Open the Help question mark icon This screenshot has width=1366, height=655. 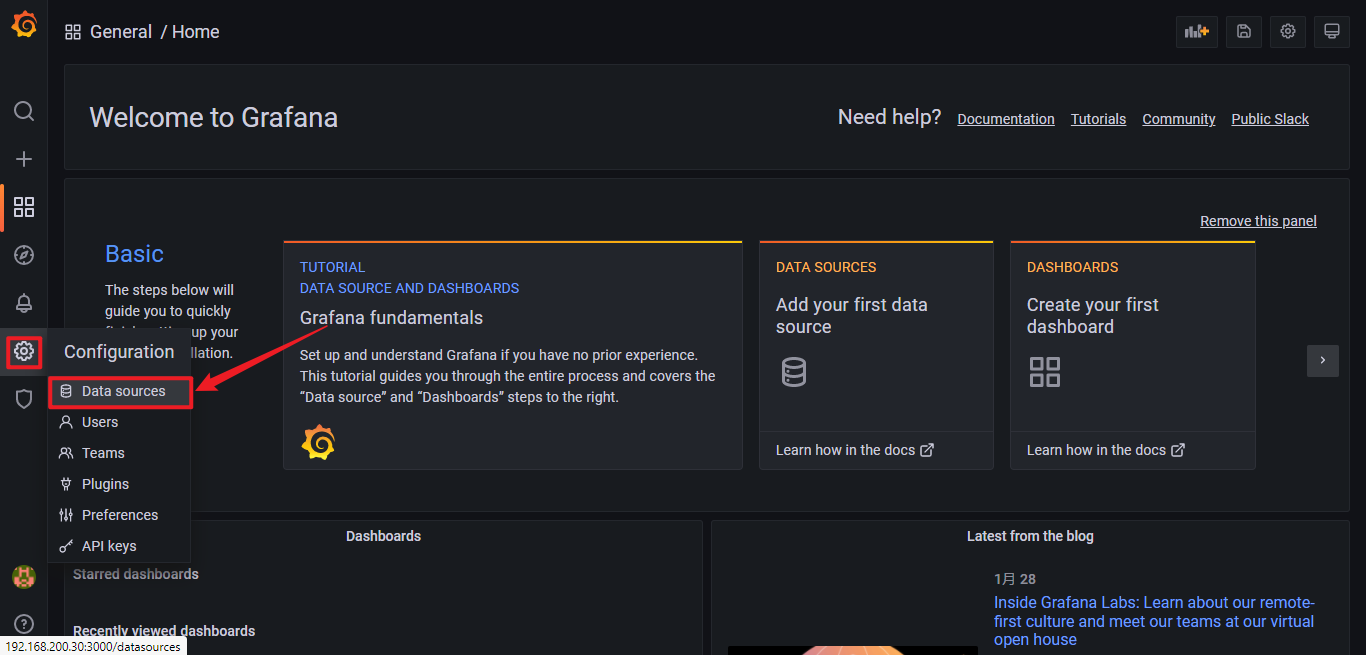pos(24,624)
